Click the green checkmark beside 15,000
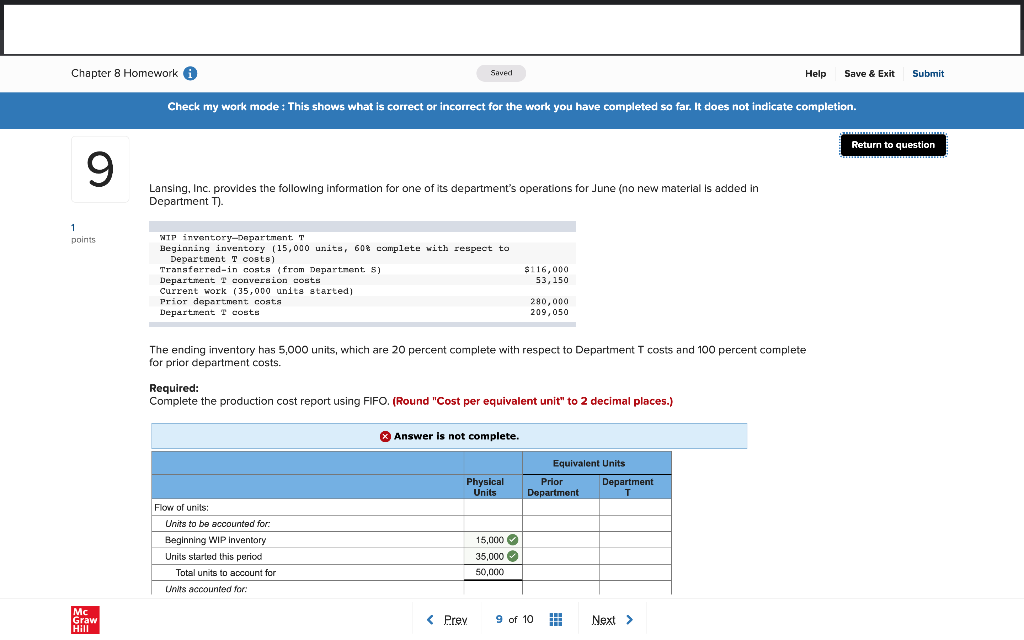1024x640 pixels. point(511,539)
